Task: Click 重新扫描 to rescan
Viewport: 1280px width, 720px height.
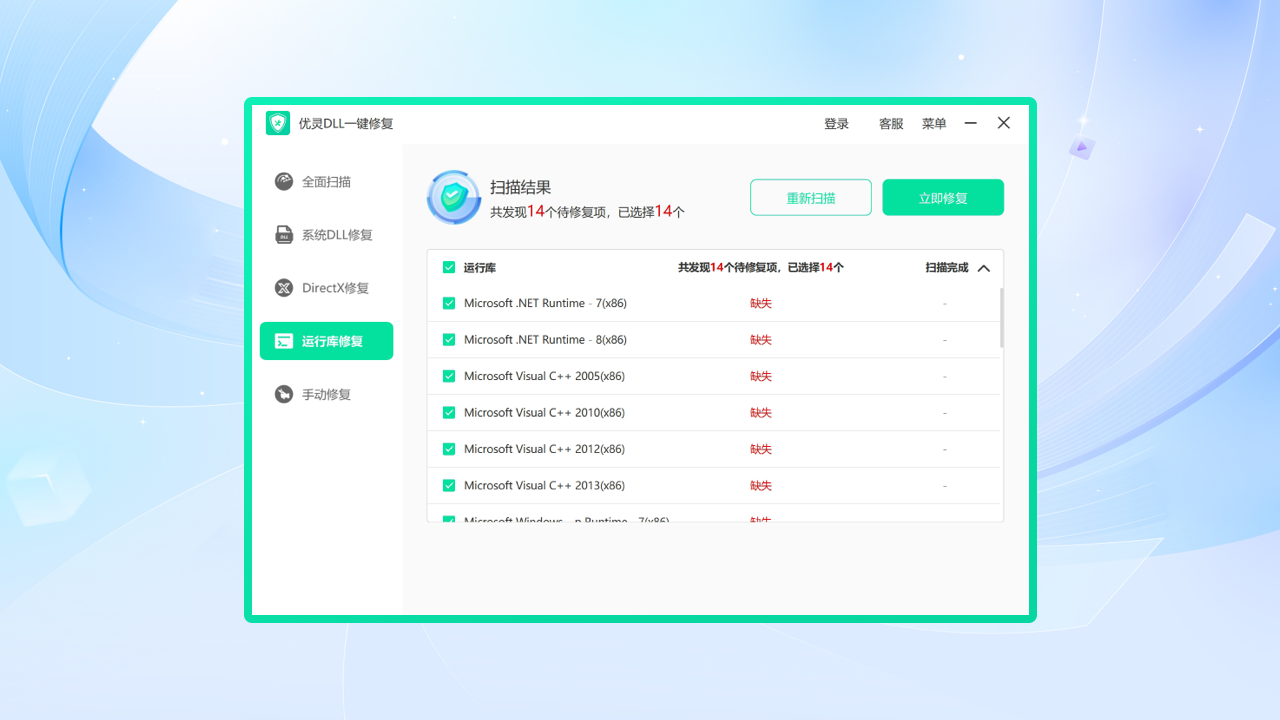Action: [x=810, y=197]
